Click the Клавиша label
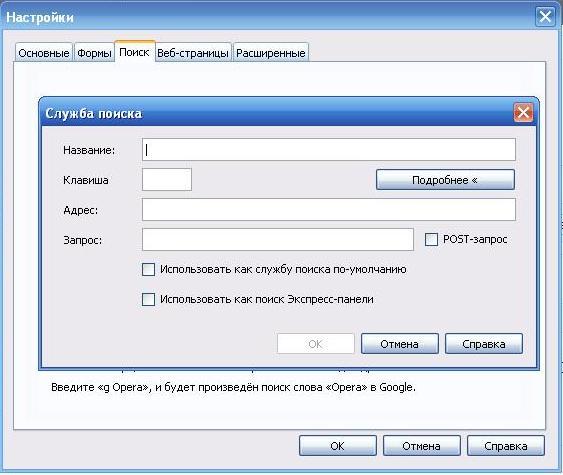The image size is (563, 475). click(86, 180)
